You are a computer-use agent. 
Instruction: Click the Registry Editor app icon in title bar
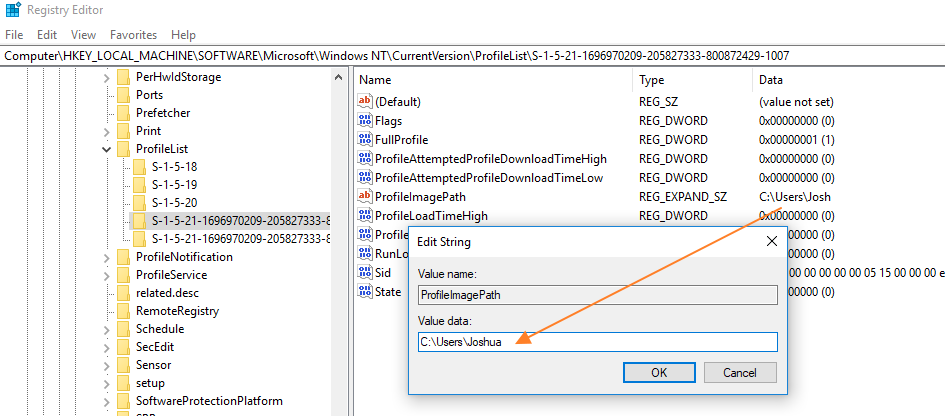pyautogui.click(x=13, y=10)
